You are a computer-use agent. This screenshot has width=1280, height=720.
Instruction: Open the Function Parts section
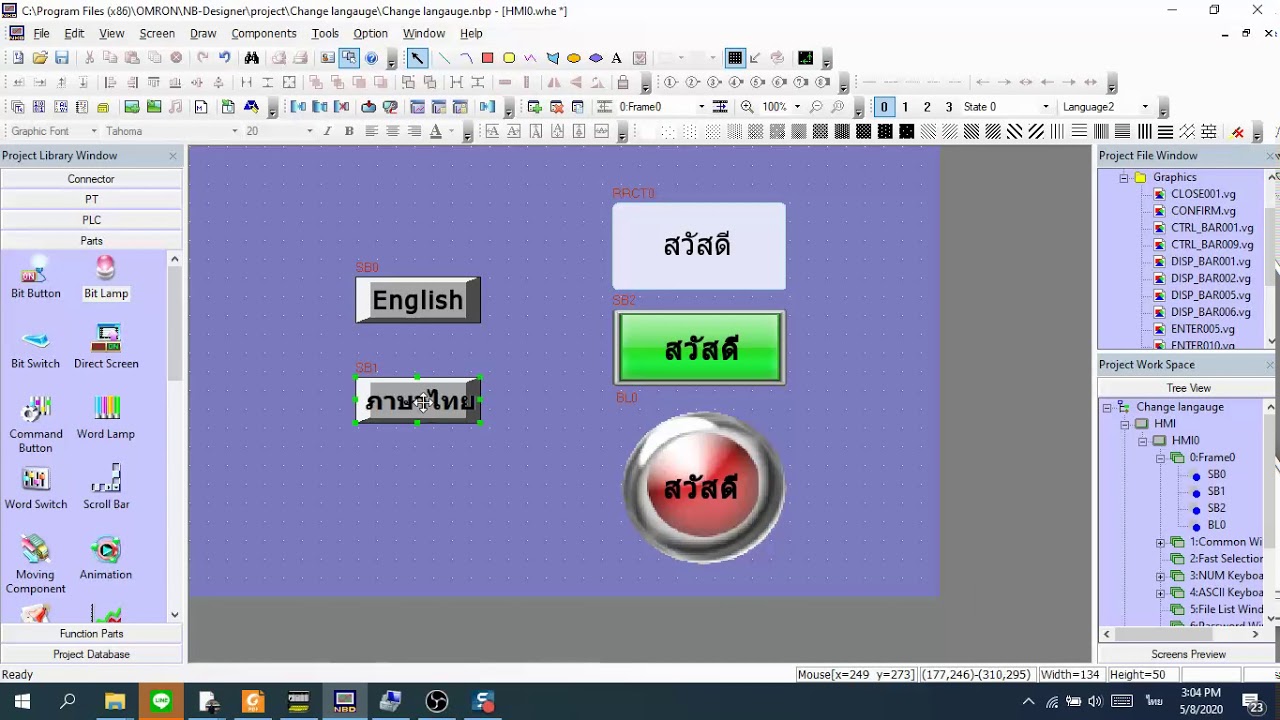pos(91,634)
